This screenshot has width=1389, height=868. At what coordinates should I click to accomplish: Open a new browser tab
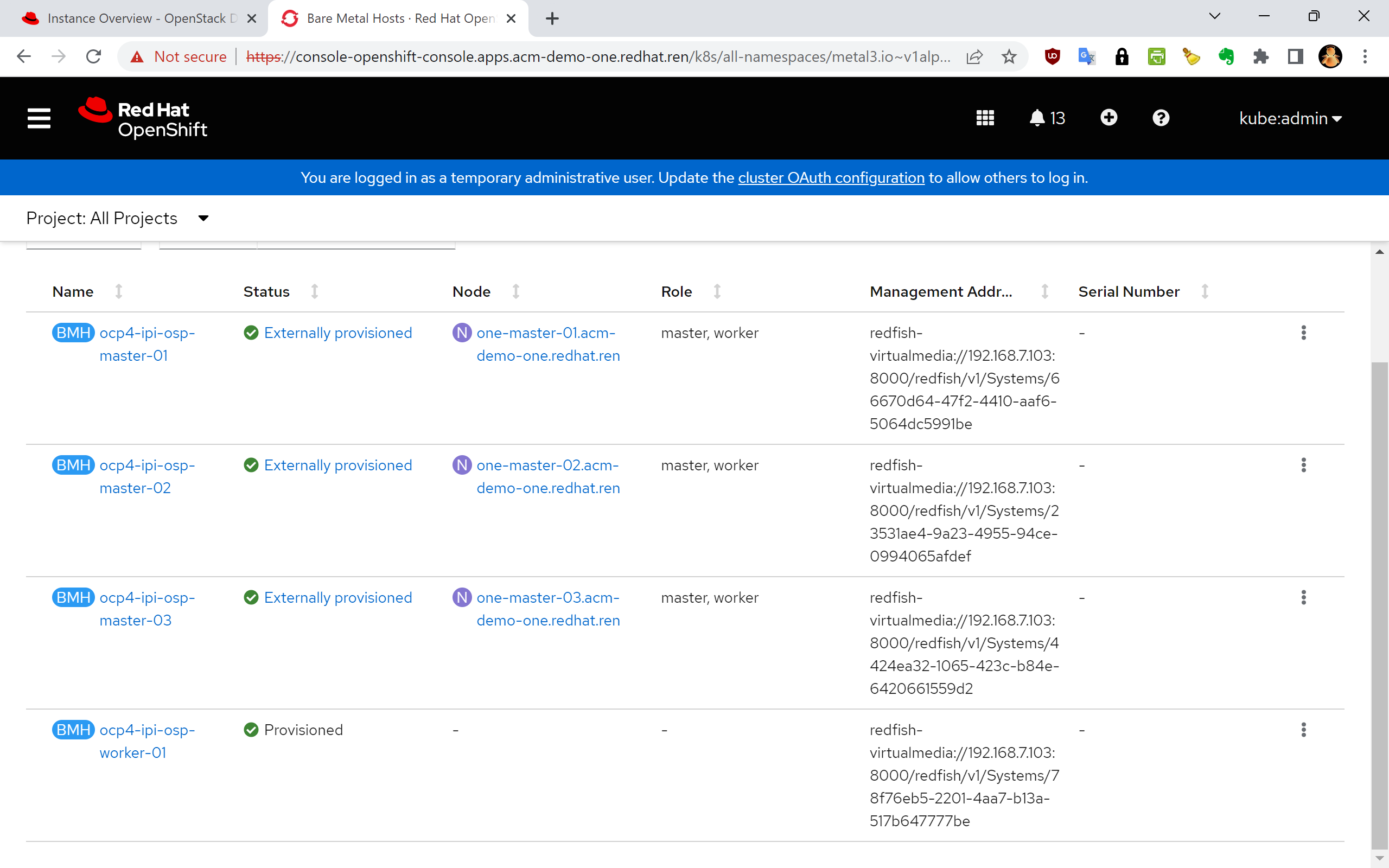tap(552, 18)
